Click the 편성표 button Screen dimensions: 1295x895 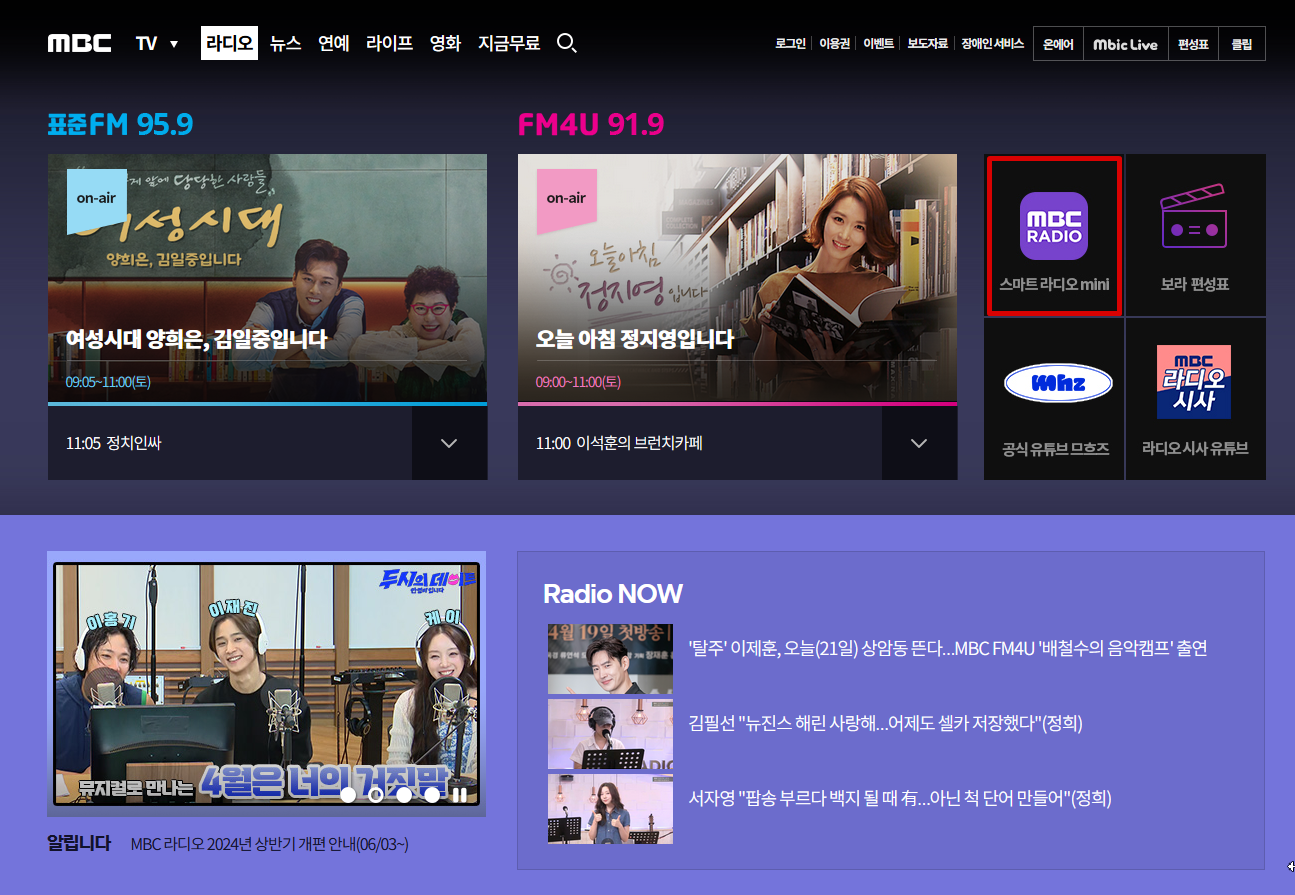pyautogui.click(x=1193, y=44)
